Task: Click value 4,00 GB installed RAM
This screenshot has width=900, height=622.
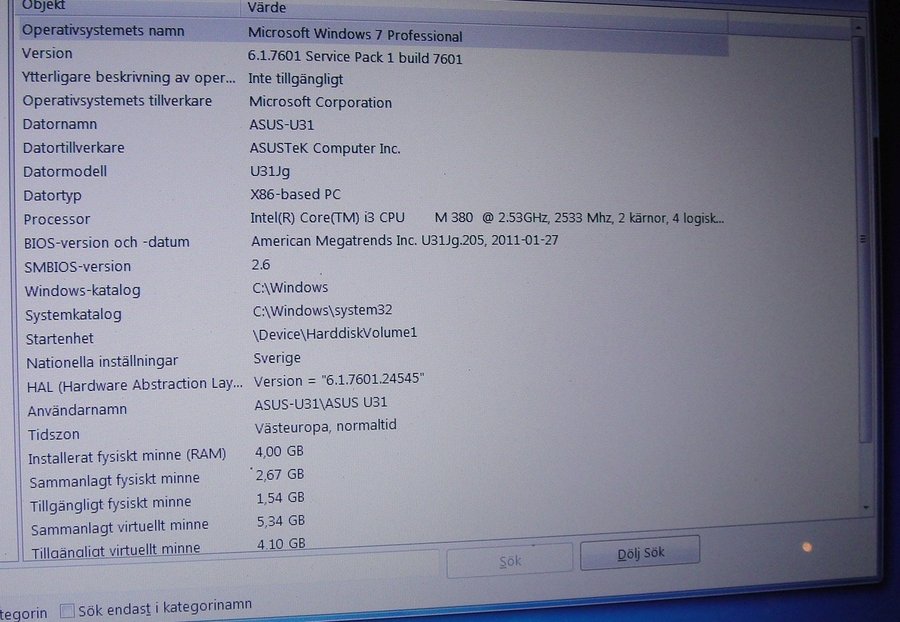Action: tap(280, 452)
